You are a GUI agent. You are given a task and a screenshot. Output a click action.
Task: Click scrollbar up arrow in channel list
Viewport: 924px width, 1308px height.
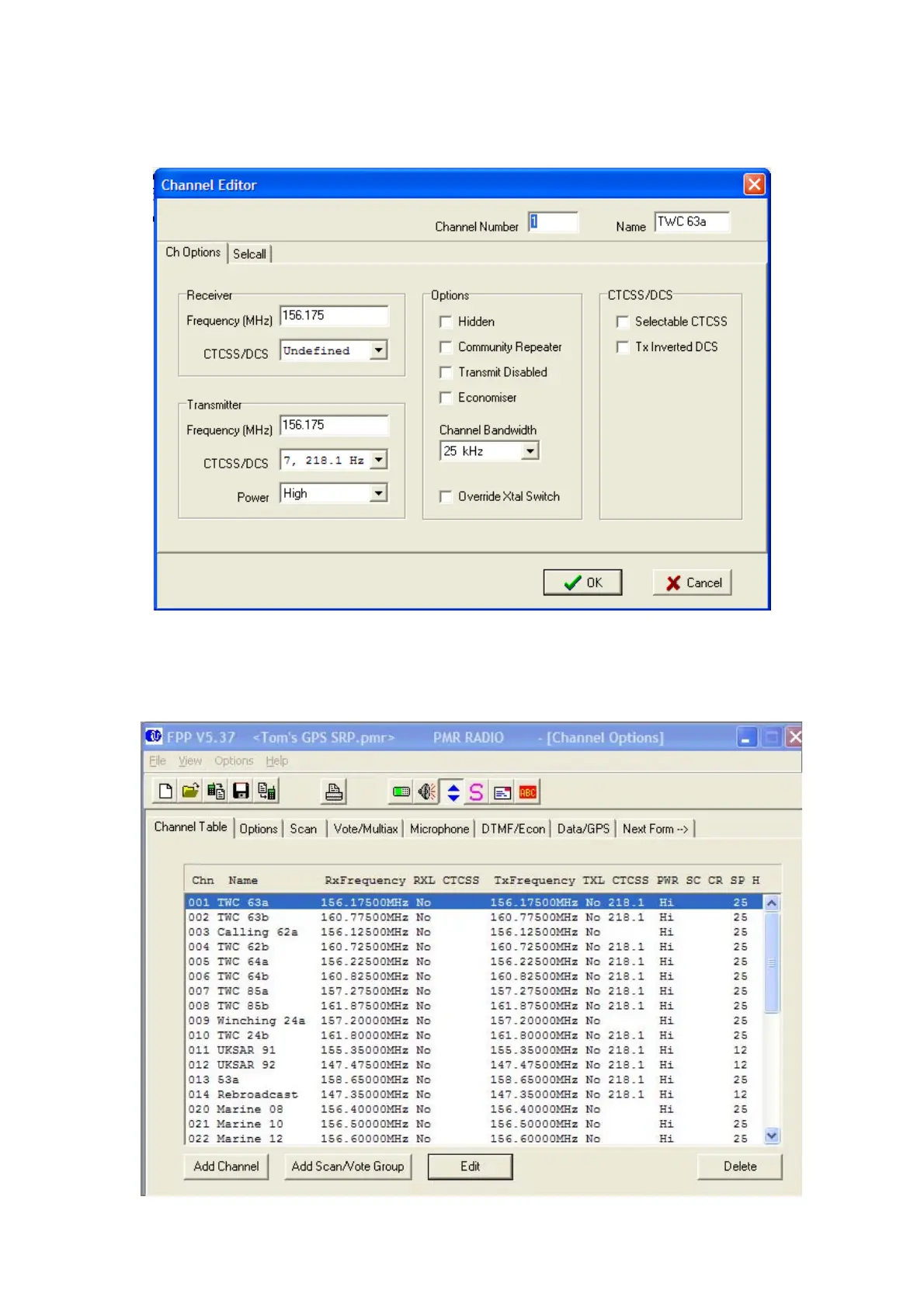771,903
